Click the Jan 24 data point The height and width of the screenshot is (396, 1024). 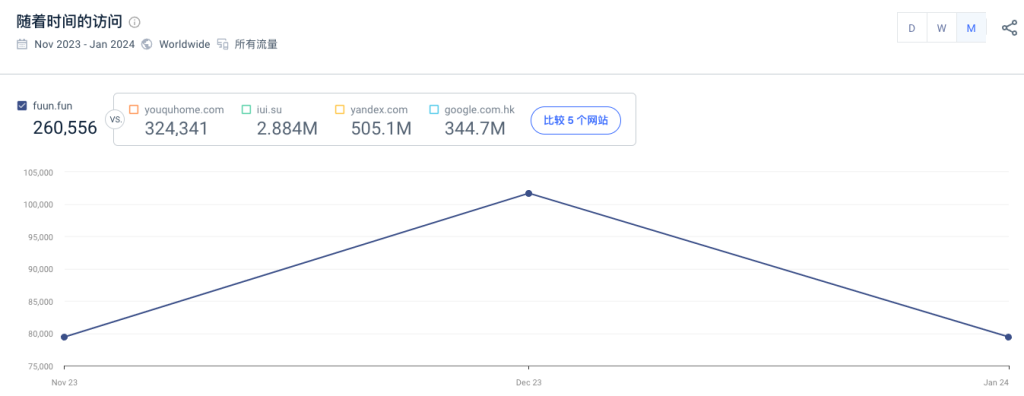[x=1008, y=337]
